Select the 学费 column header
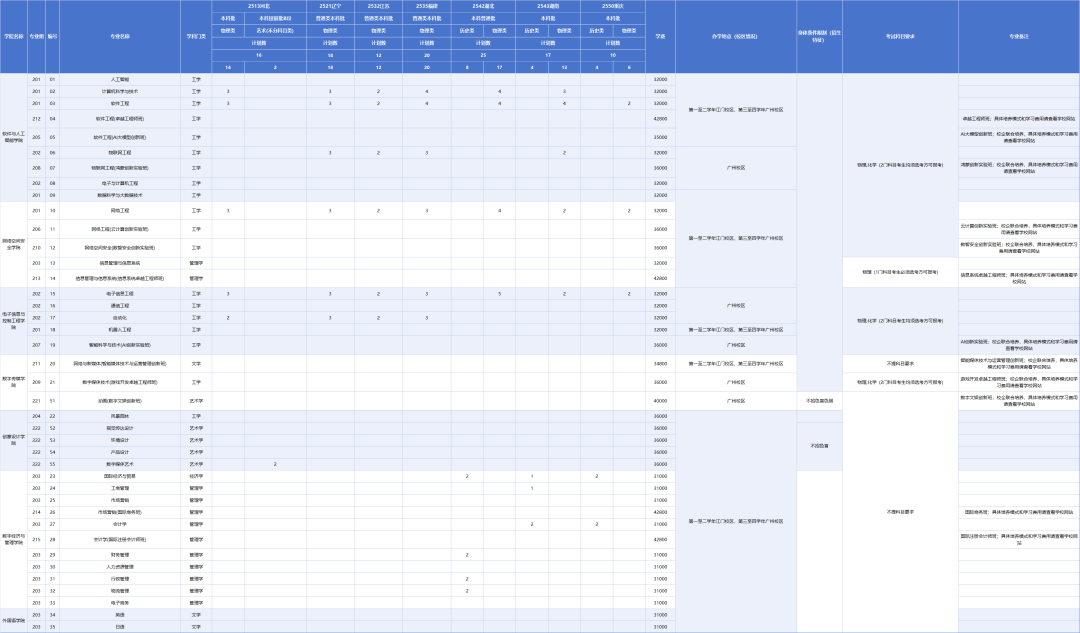 click(x=660, y=36)
